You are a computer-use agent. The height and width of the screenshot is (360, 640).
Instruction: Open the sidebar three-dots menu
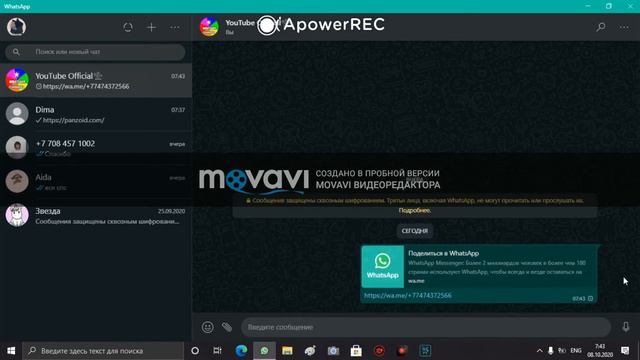(175, 27)
